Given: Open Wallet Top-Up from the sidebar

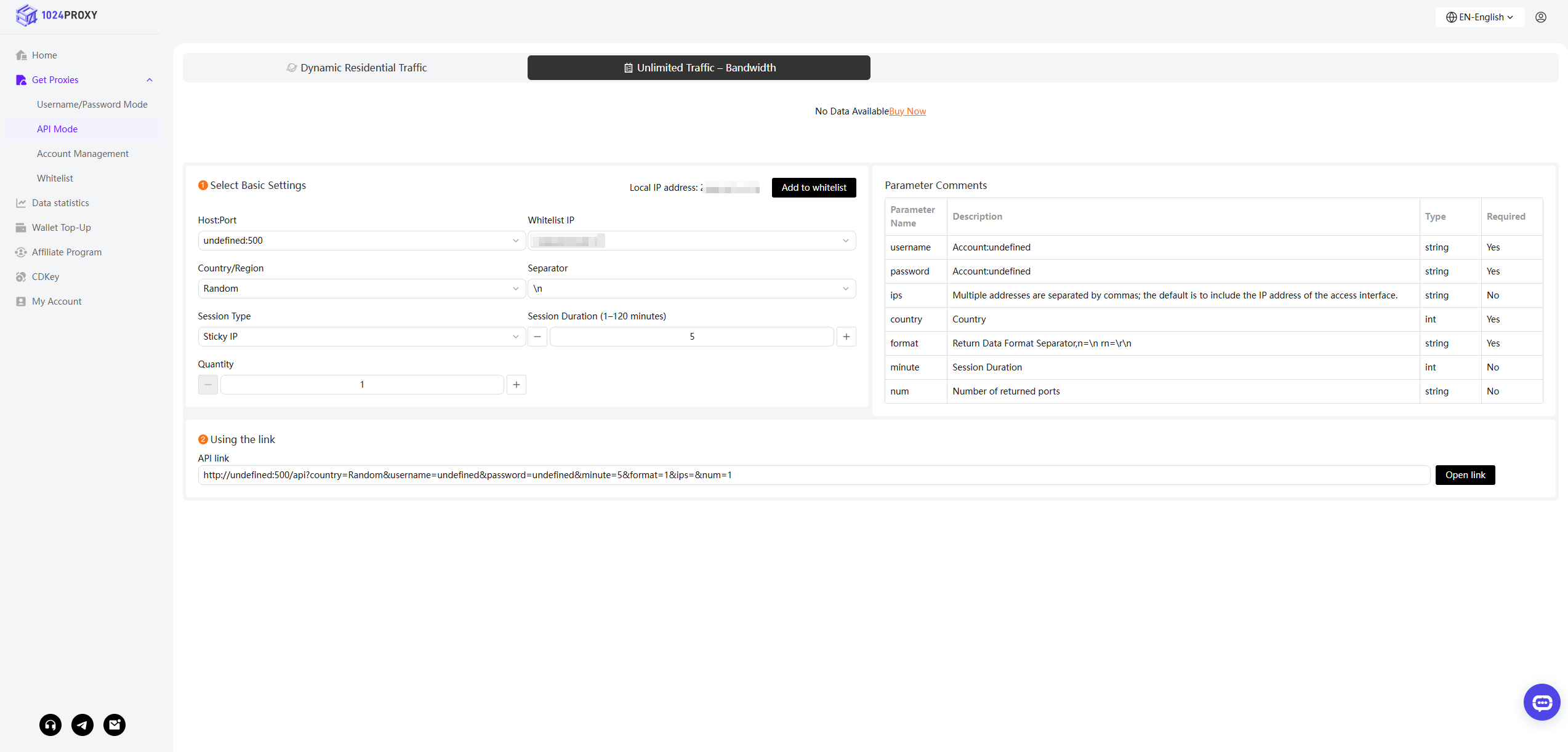Looking at the screenshot, I should point(61,228).
